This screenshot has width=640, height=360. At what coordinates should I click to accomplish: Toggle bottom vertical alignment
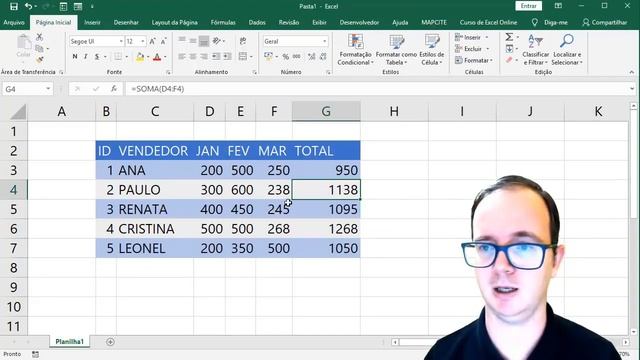click(x=204, y=40)
